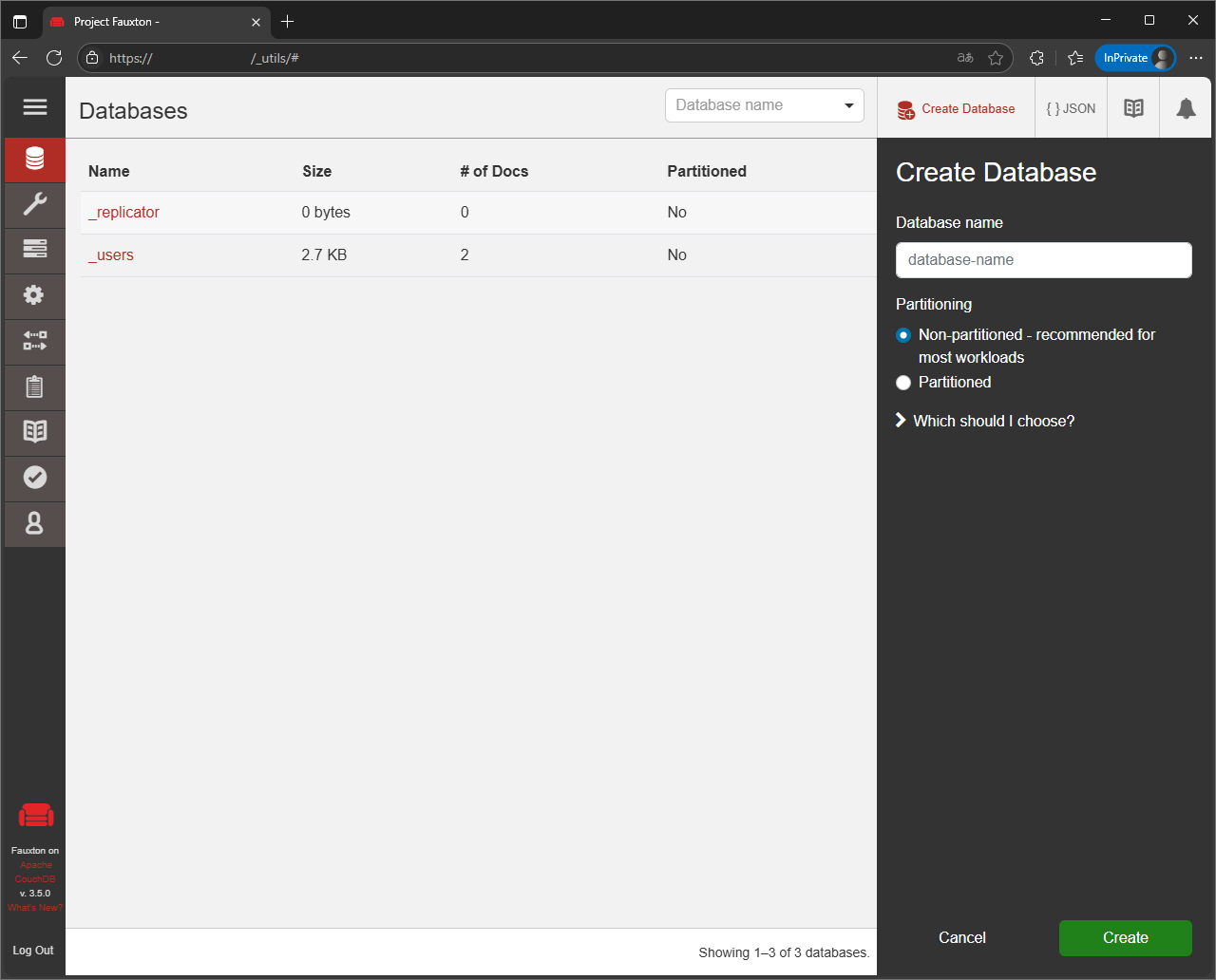Screen dimensions: 1216x980
Task: Click the 2.7 KB size cell
Action: [324, 254]
